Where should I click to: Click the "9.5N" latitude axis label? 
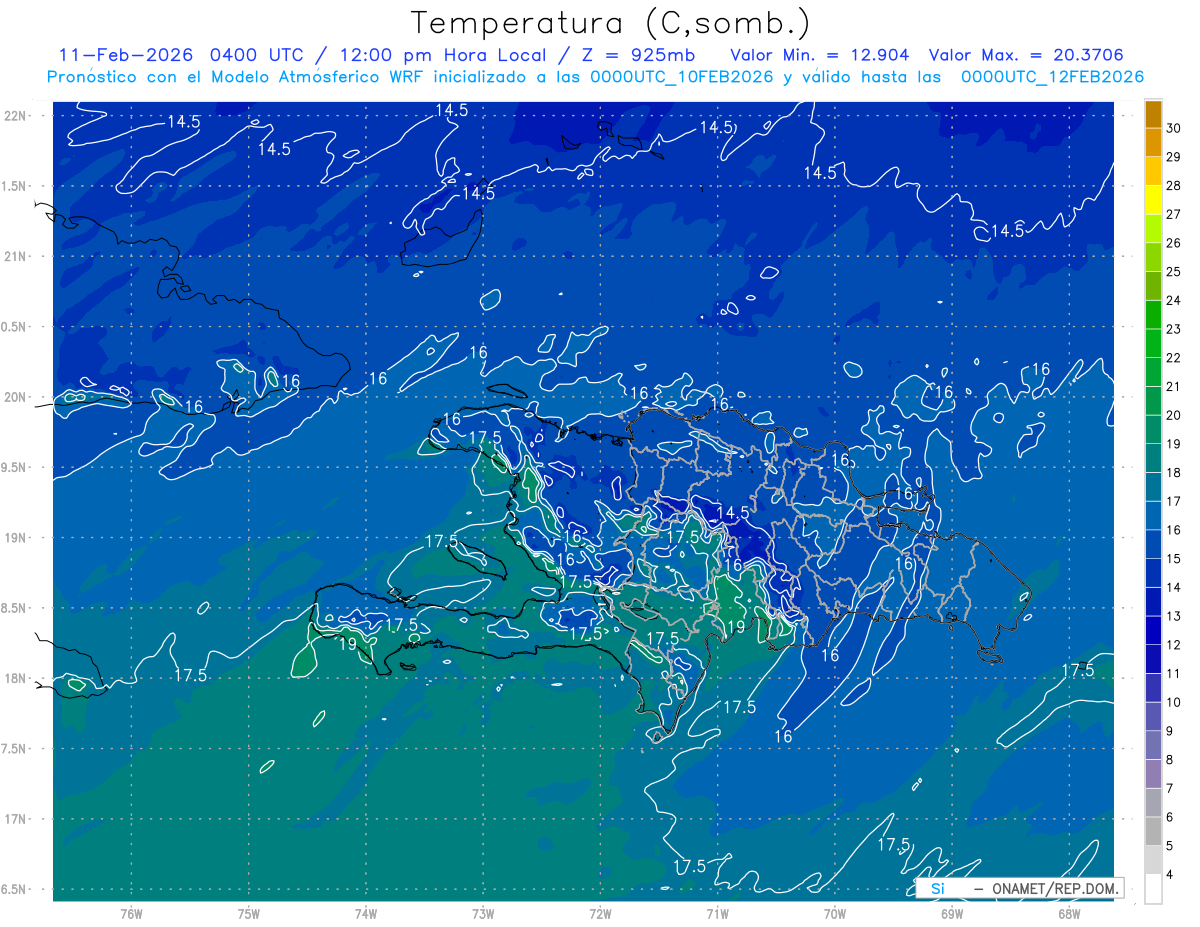pyautogui.click(x=15, y=467)
